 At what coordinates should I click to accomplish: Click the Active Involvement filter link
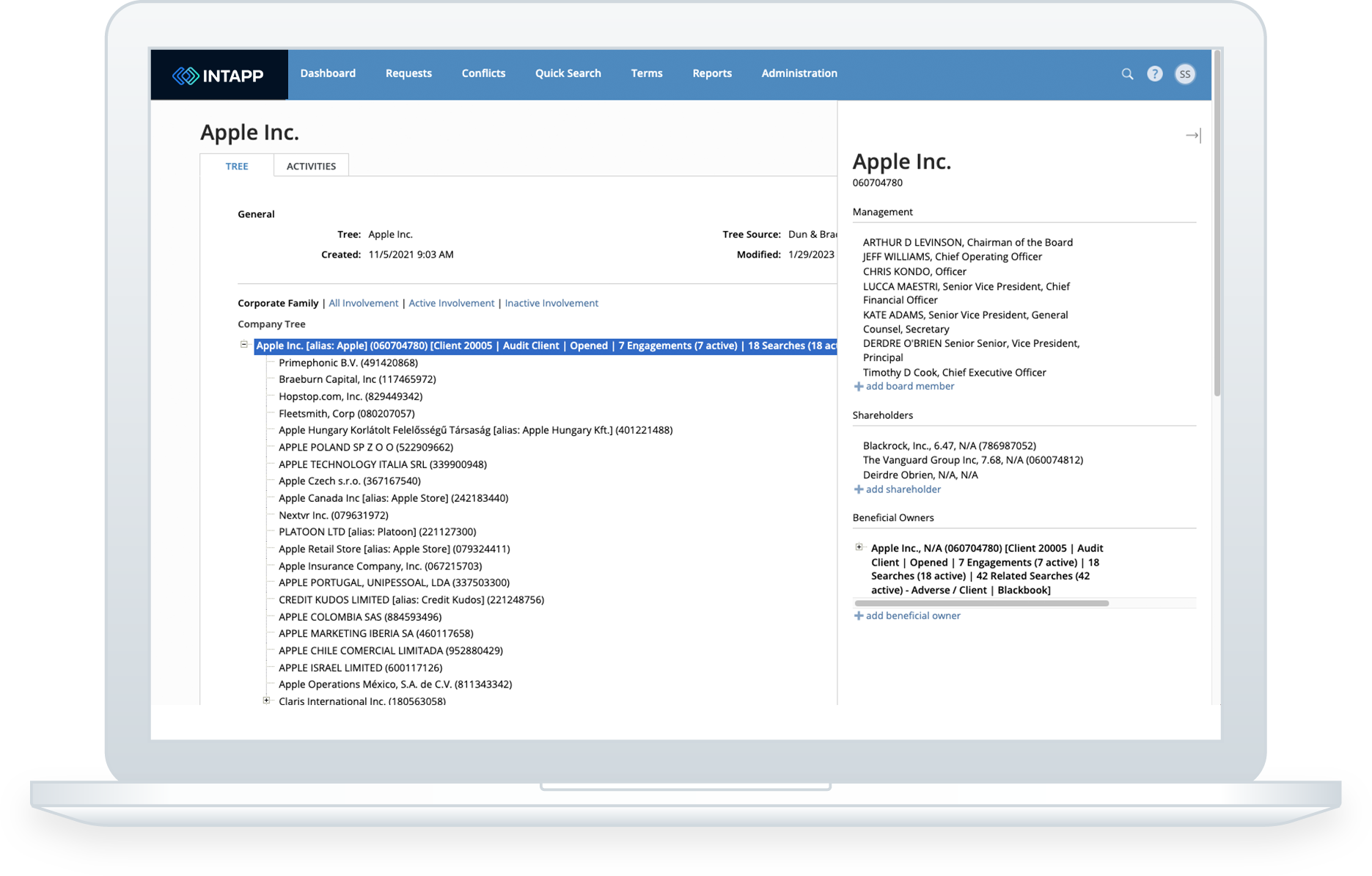coord(451,303)
